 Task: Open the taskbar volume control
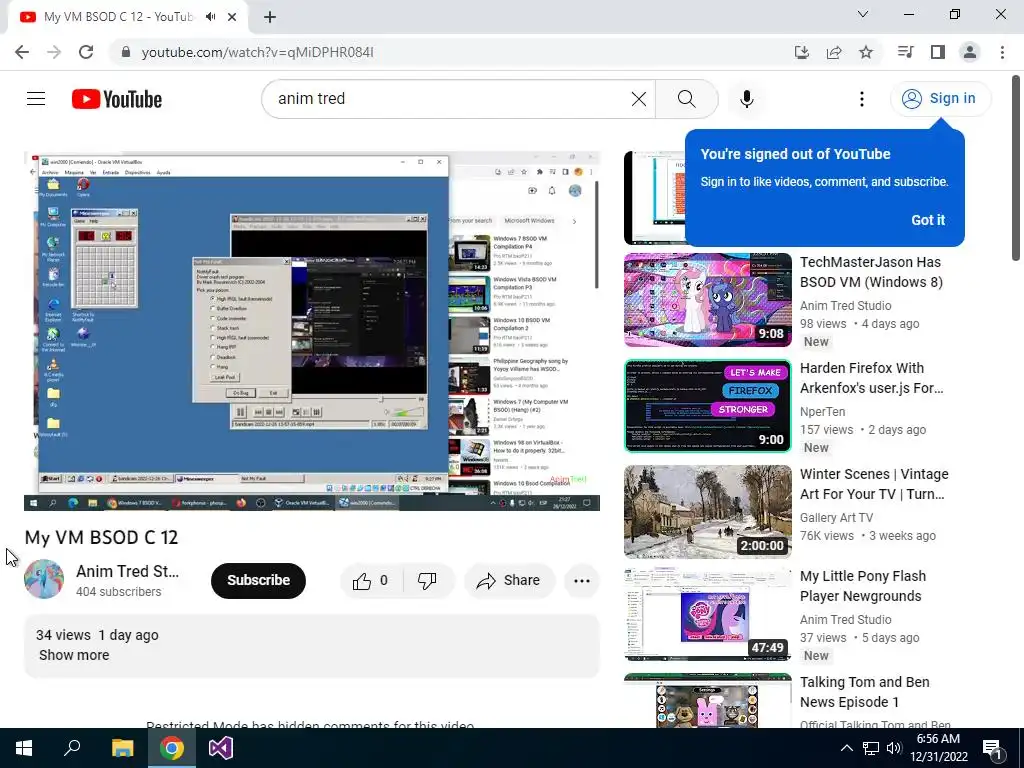pyautogui.click(x=894, y=748)
